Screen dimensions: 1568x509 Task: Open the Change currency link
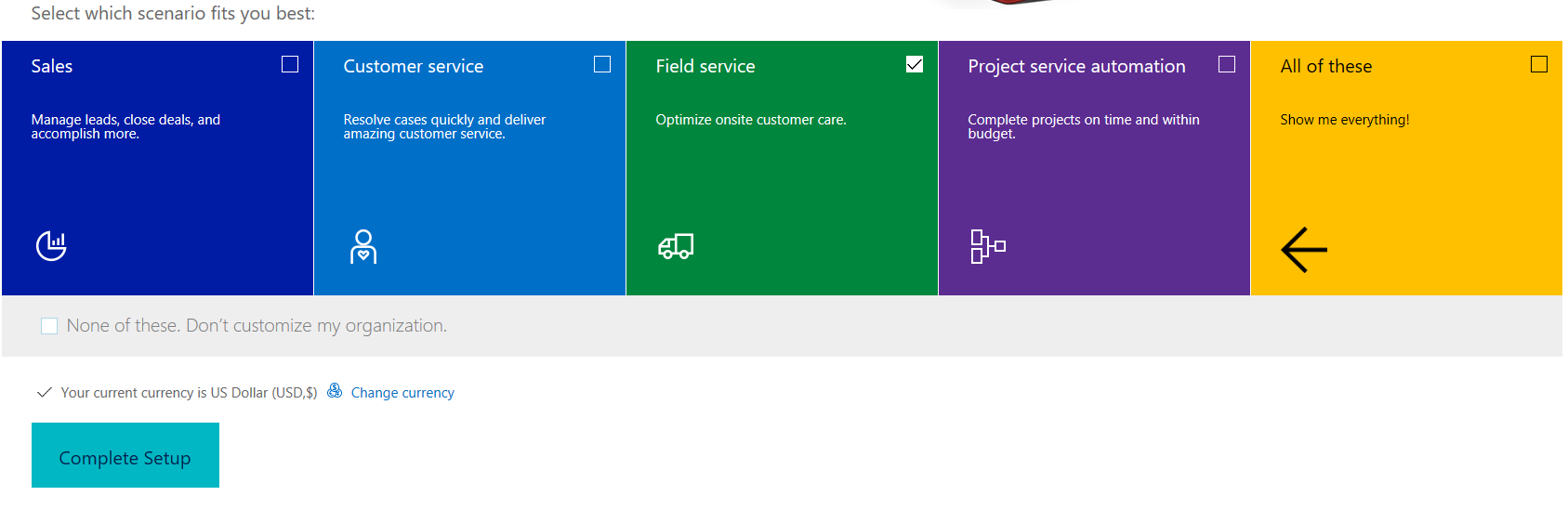click(402, 393)
